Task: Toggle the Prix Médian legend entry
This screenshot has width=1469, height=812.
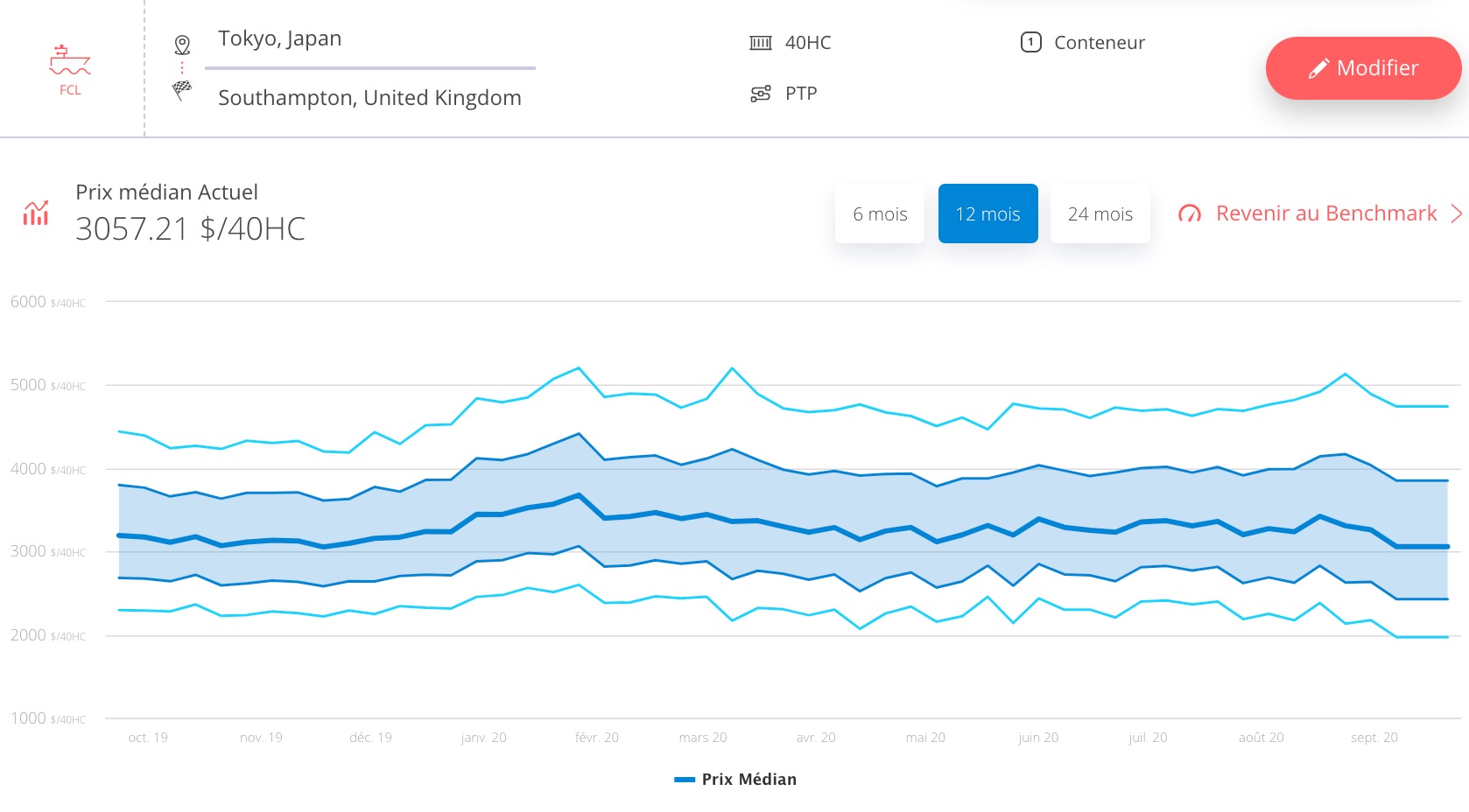Action: (x=735, y=780)
